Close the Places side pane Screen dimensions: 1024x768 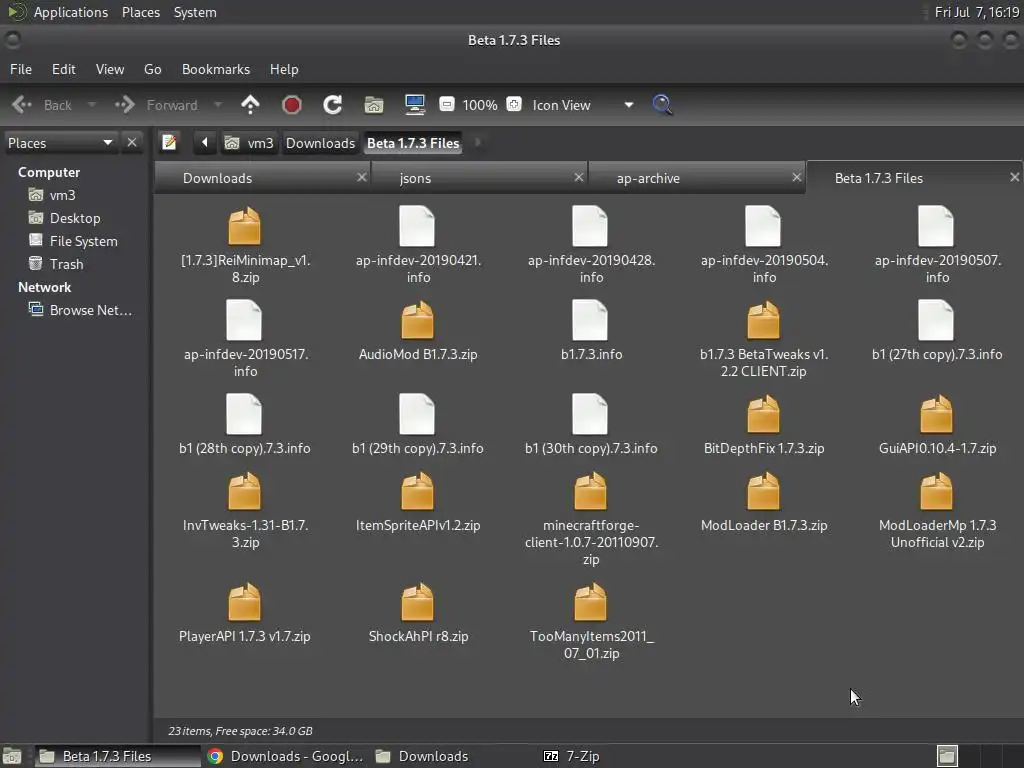click(132, 142)
